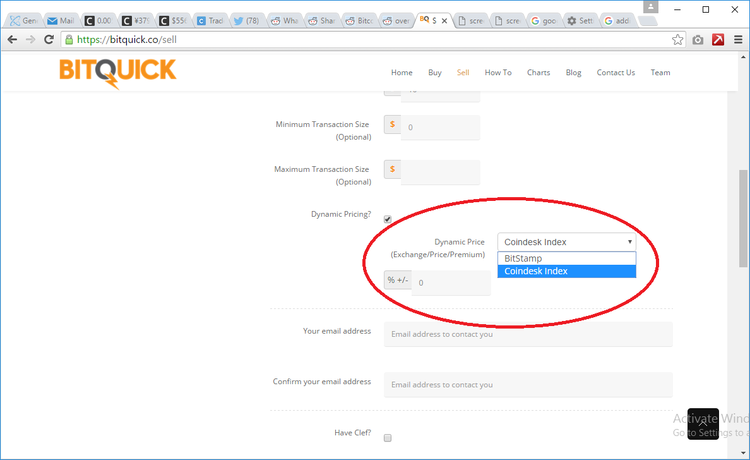This screenshot has width=750, height=460.
Task: Open the Charts navigation link
Action: (539, 73)
